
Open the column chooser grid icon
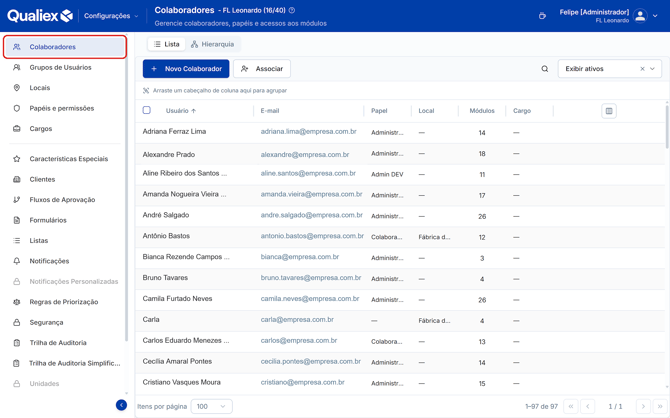(x=609, y=111)
